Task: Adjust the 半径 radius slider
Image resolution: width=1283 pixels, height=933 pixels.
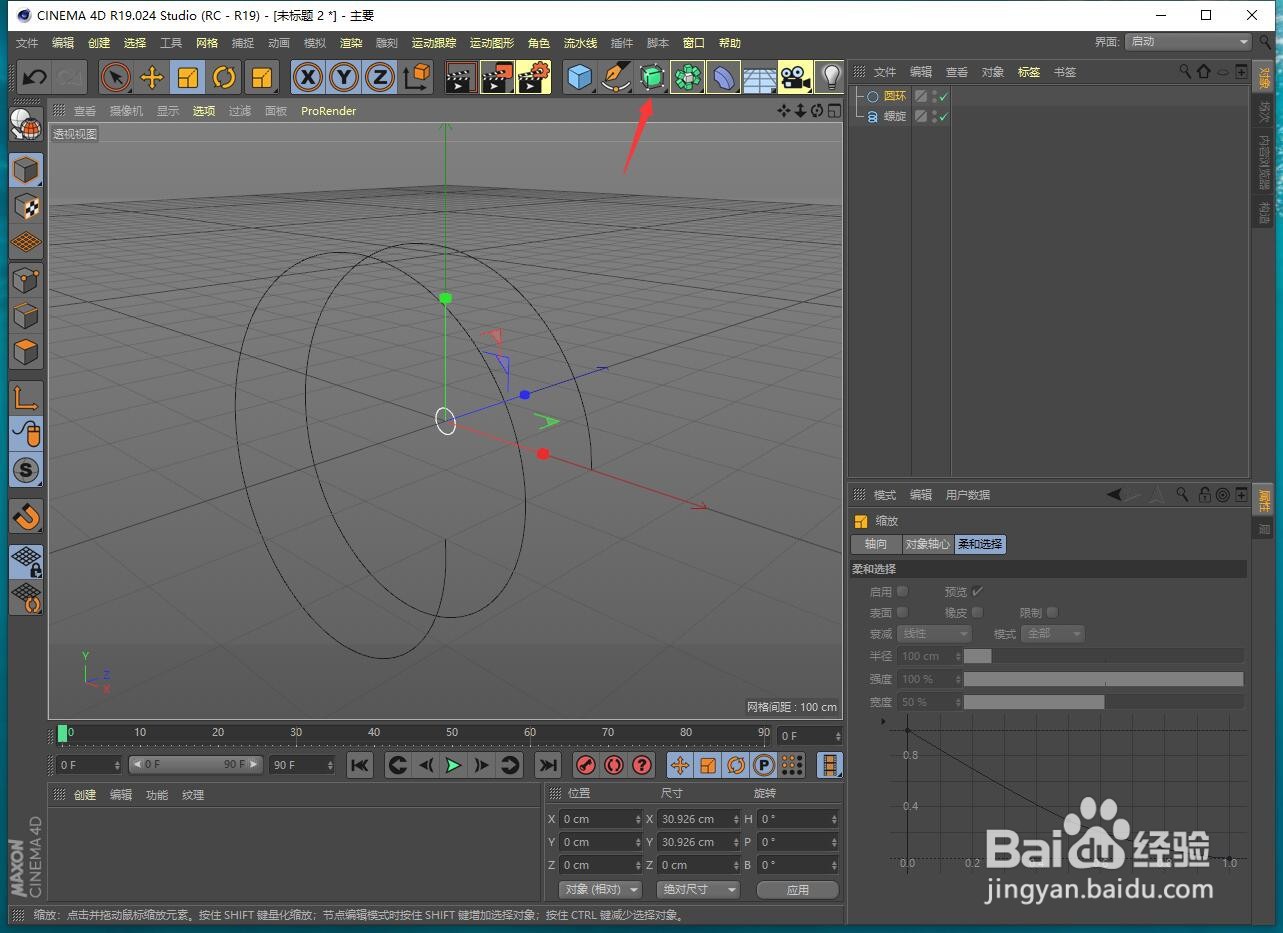Action: pyautogui.click(x=1103, y=656)
